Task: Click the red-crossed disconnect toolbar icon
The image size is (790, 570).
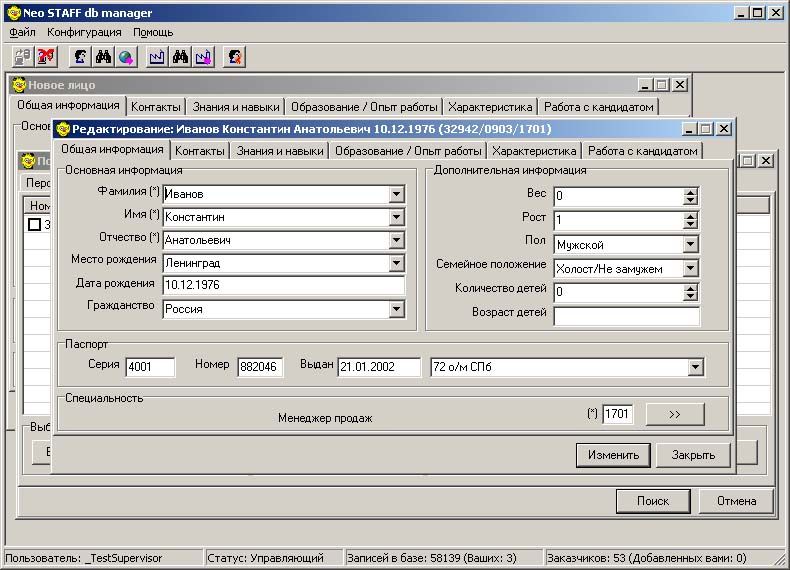Action: tap(46, 56)
